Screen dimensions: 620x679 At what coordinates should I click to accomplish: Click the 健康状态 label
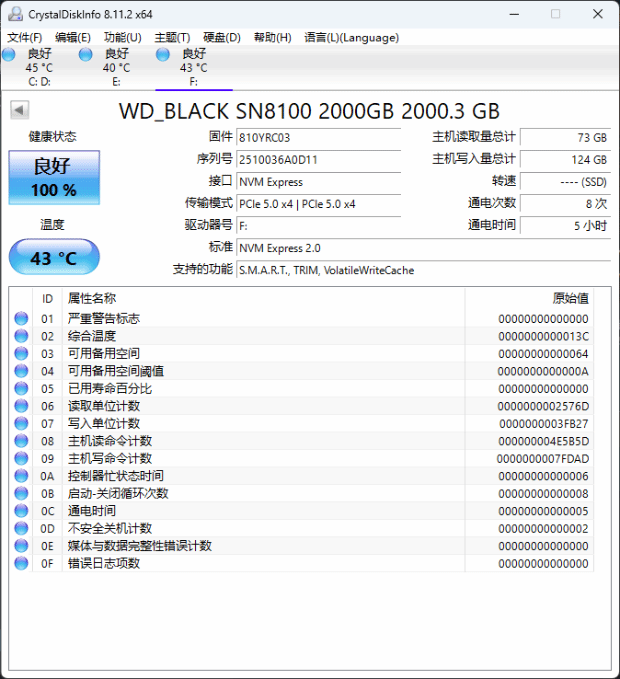52,136
